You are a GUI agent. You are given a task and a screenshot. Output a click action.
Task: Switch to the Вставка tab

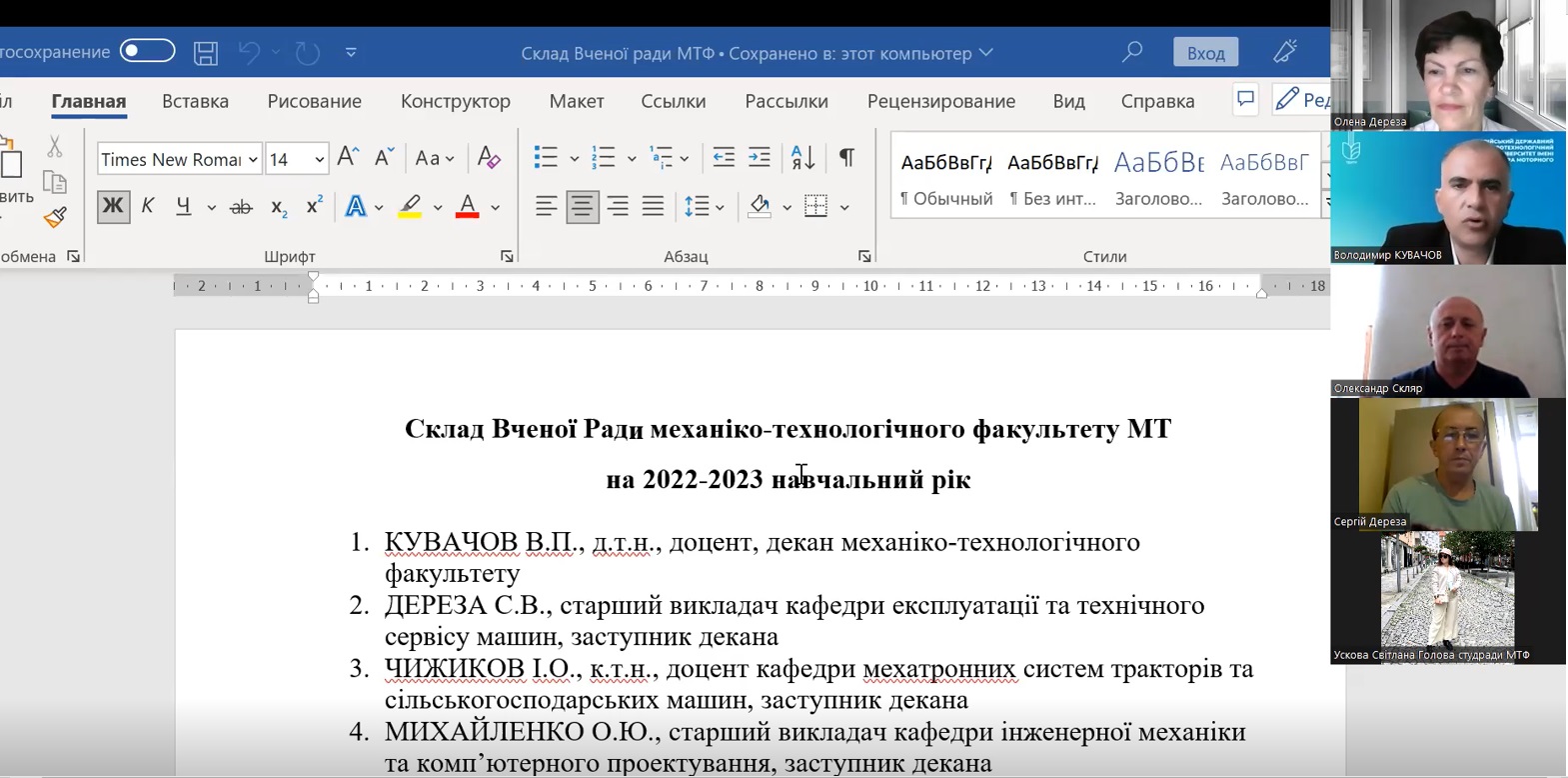195,101
